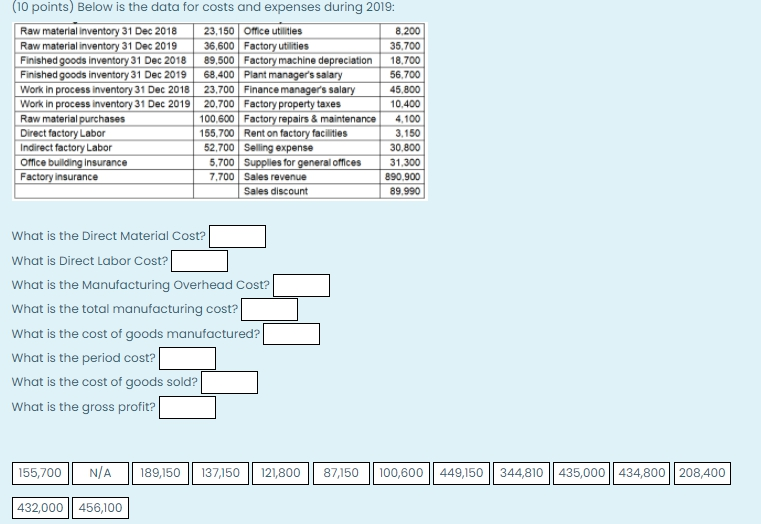761x524 pixels.
Task: Click the 'Factory insurance' cell
Action: [104, 177]
